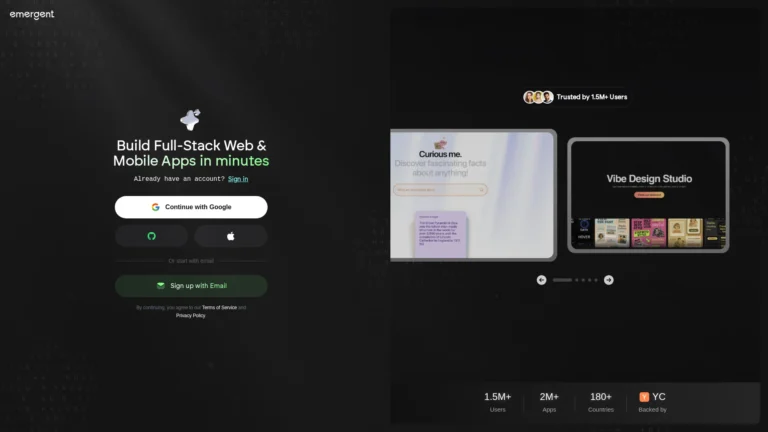Sign up with Email
Viewport: 768px width, 432px height.
(x=191, y=286)
